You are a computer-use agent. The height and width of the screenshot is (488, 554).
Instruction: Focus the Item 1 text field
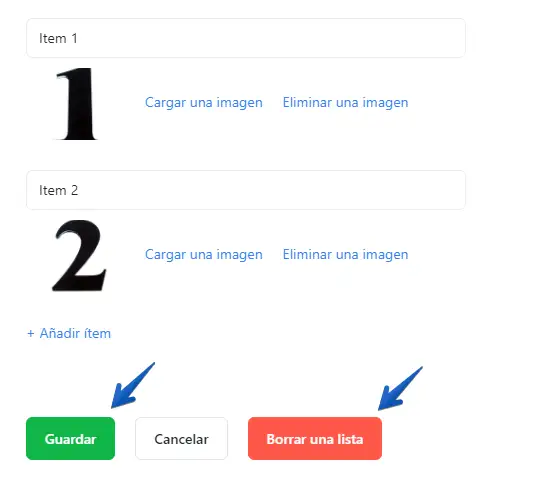point(246,38)
